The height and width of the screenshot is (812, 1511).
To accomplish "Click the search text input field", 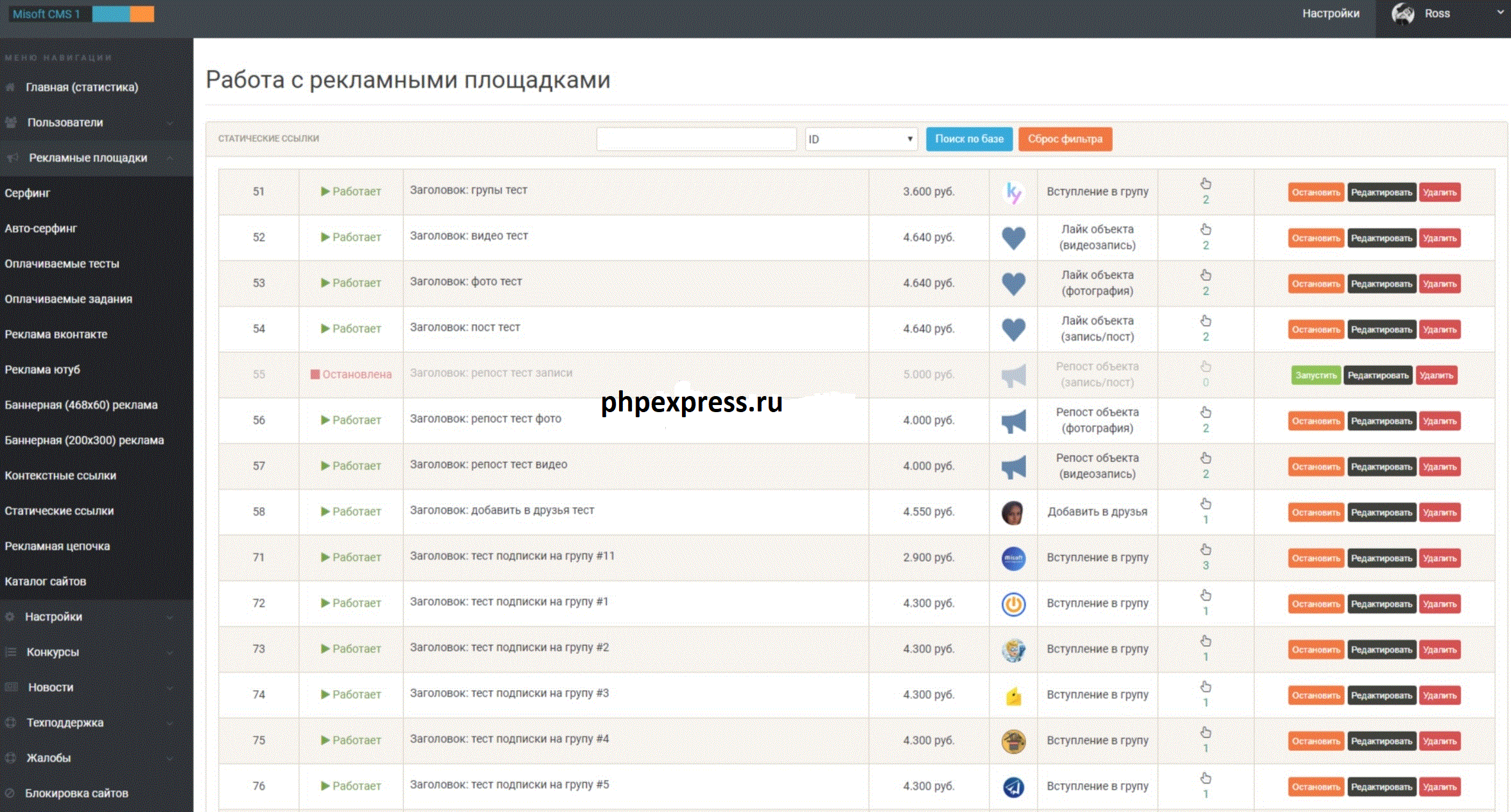I will tap(696, 139).
